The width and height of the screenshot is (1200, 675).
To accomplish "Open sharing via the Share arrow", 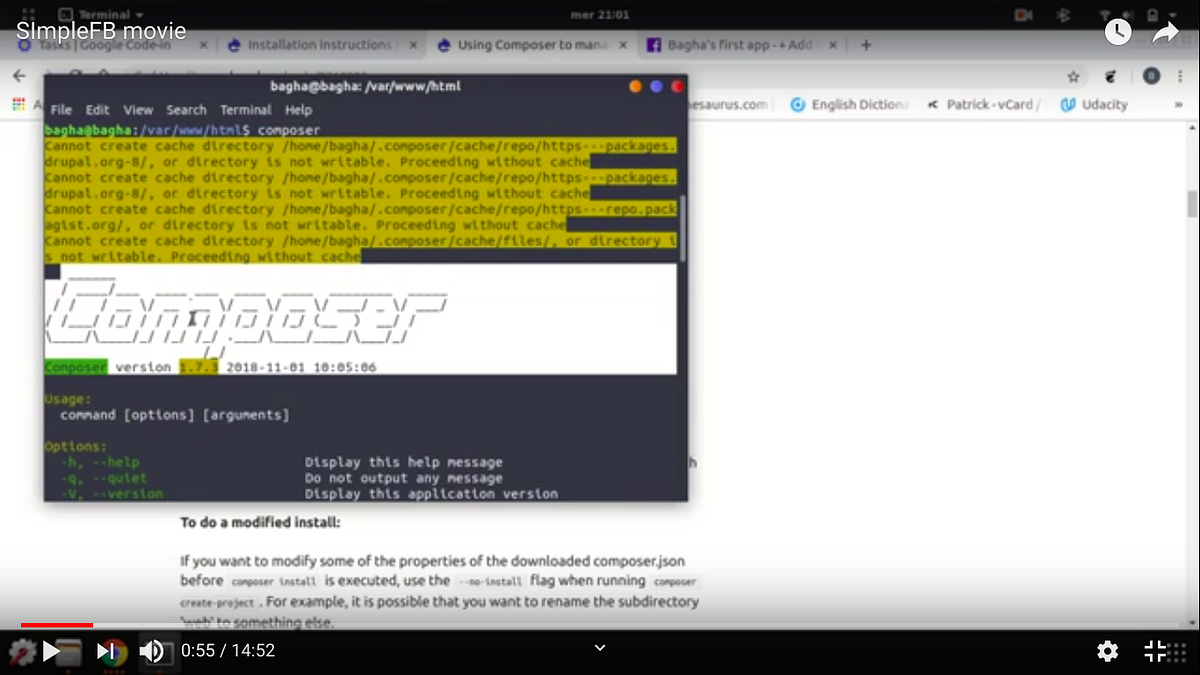I will tap(1164, 31).
